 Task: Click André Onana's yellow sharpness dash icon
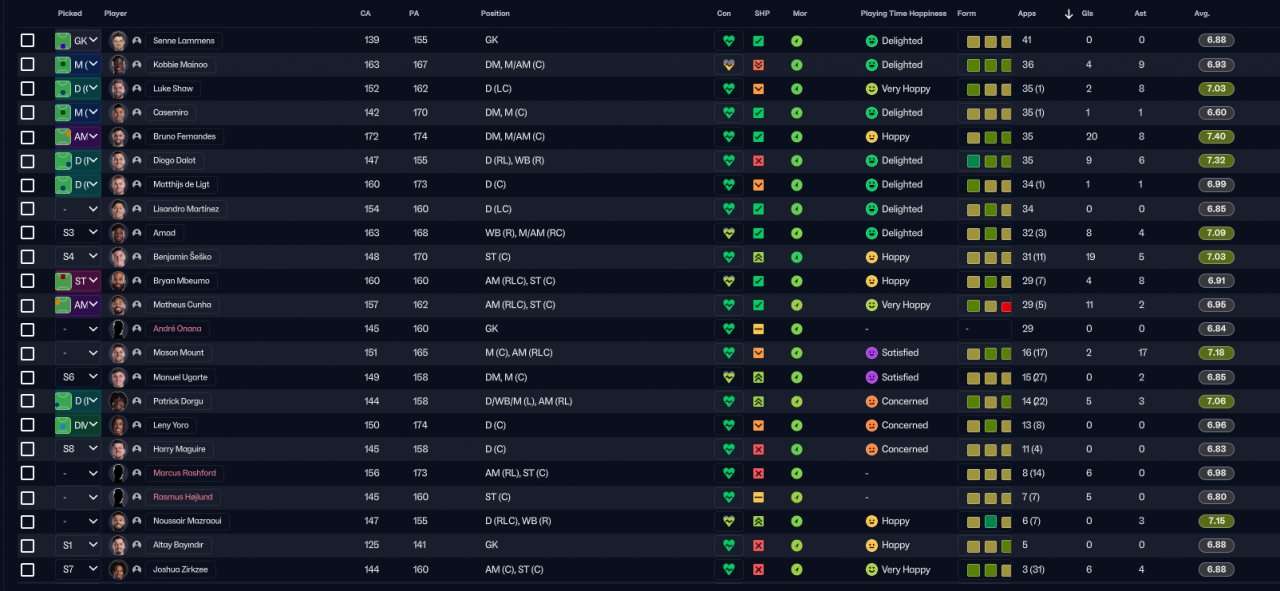pyautogui.click(x=758, y=329)
